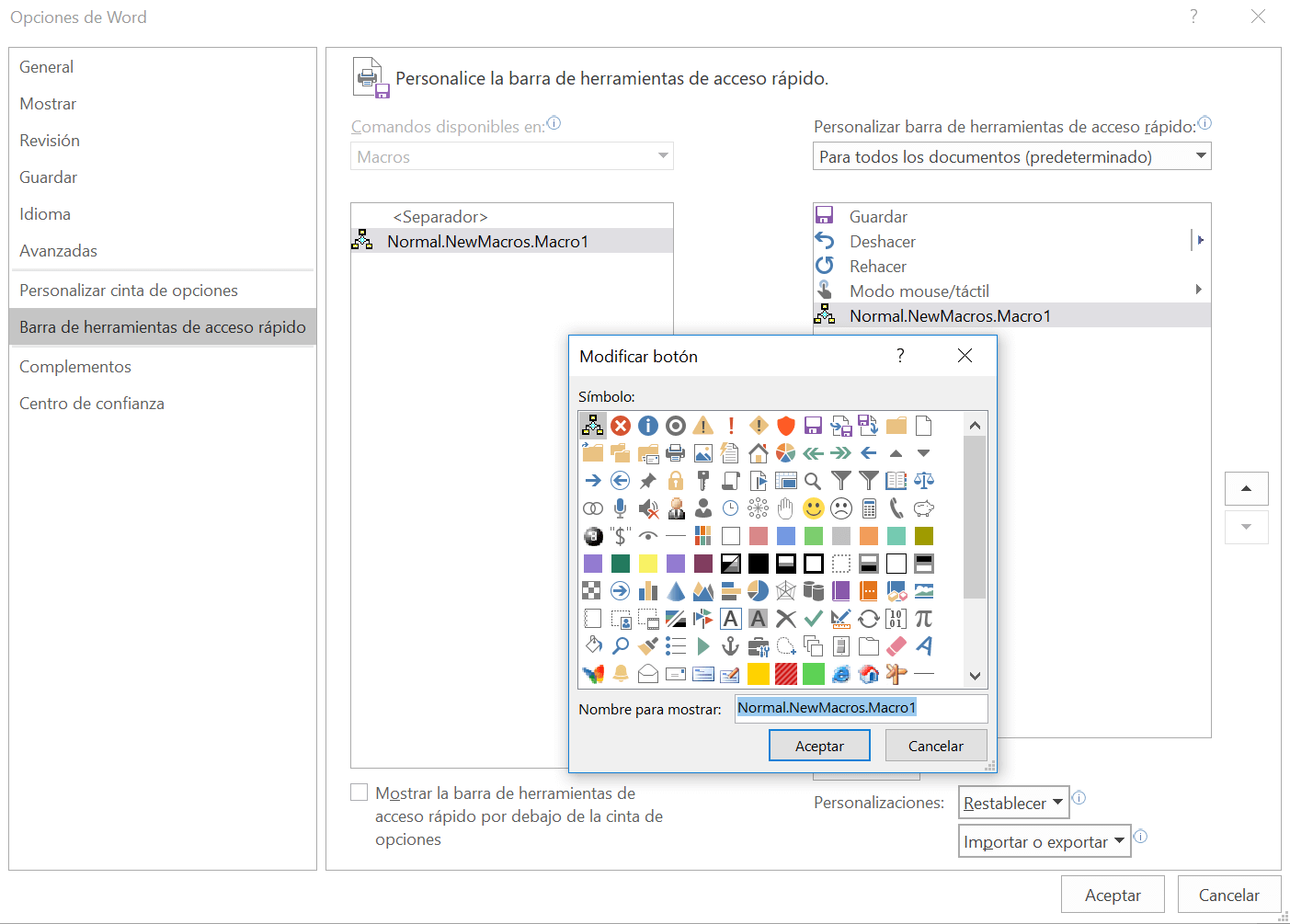Select the microphone symbol
Image resolution: width=1290 pixels, height=924 pixels.
621,508
